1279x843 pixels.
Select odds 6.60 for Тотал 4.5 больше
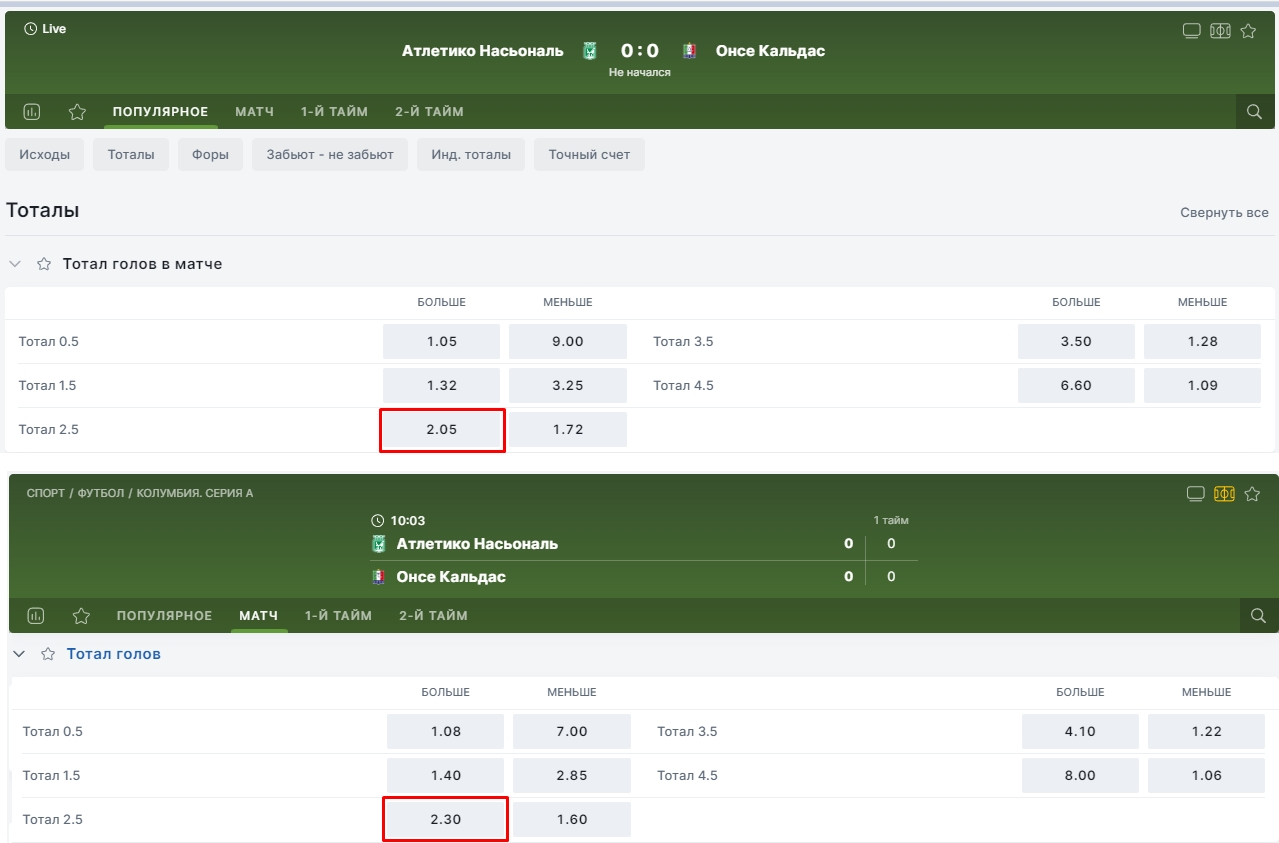[1076, 385]
